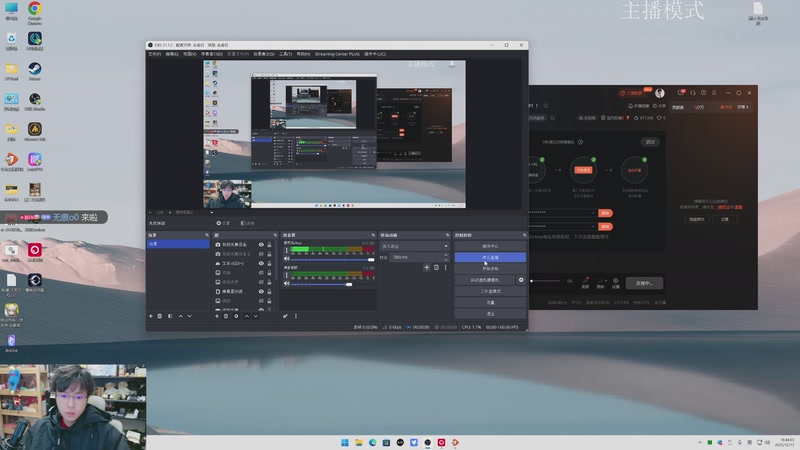The image size is (800, 450).
Task: Add a new scene with plus icon
Action: tap(151, 316)
